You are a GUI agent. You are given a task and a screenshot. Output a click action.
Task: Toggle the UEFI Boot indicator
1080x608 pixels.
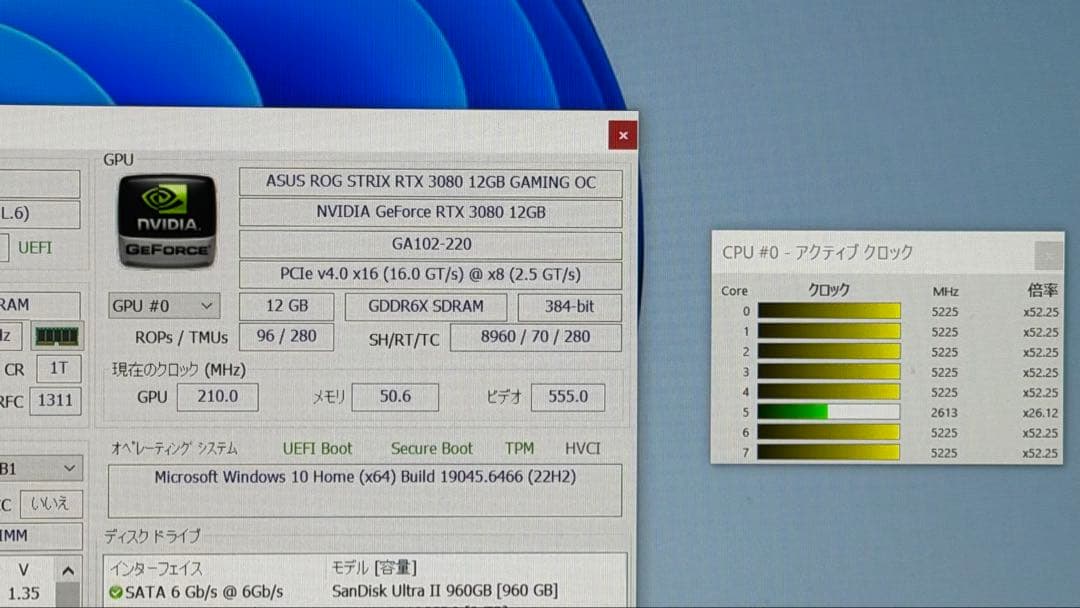318,449
